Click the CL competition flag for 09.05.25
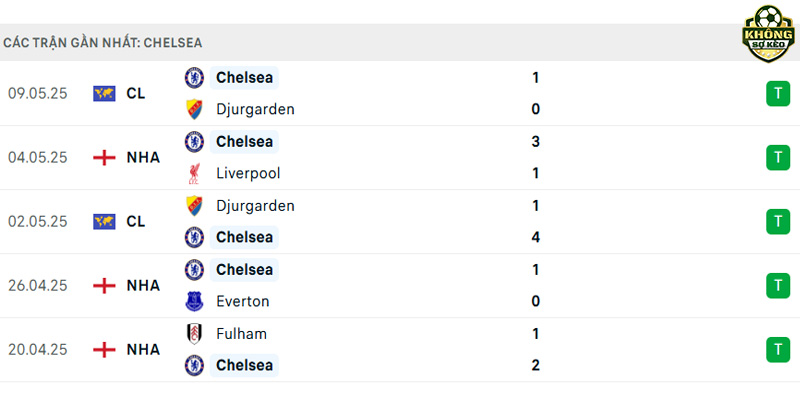 104,93
